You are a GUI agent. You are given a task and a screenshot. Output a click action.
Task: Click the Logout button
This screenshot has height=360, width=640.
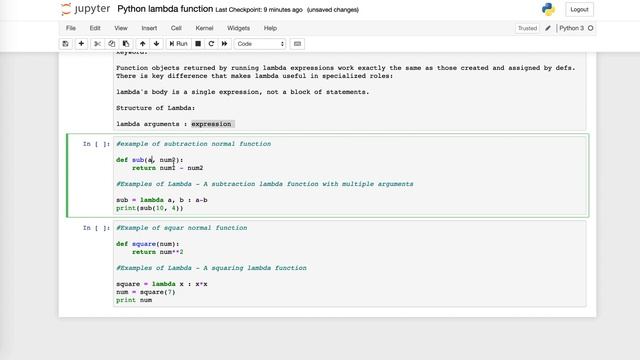579,9
